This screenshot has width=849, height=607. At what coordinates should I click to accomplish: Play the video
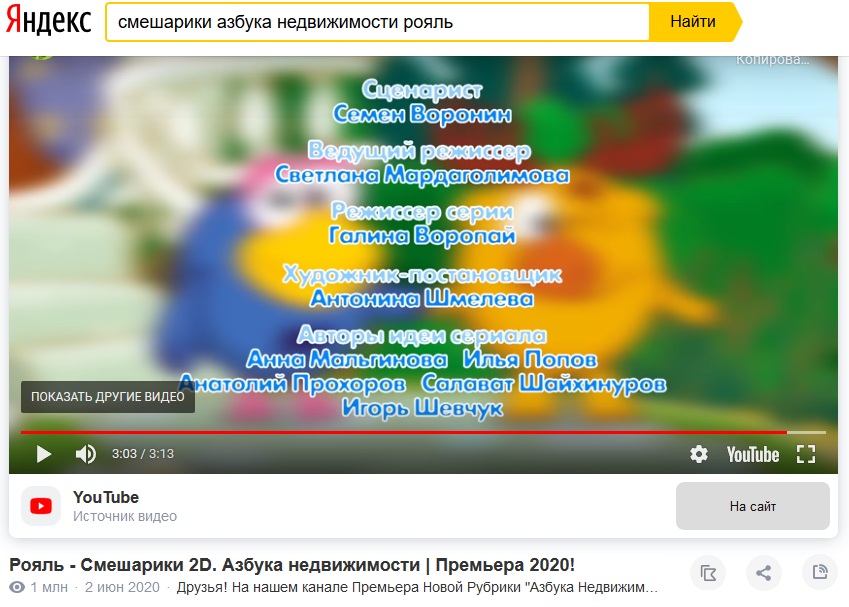pos(43,454)
